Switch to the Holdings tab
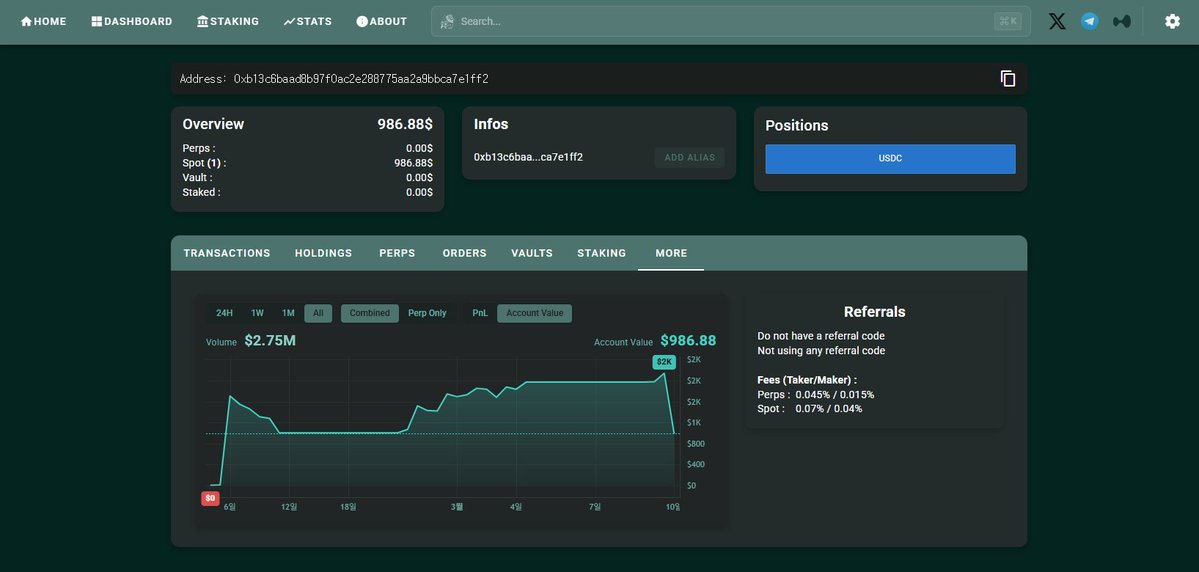 (323, 253)
